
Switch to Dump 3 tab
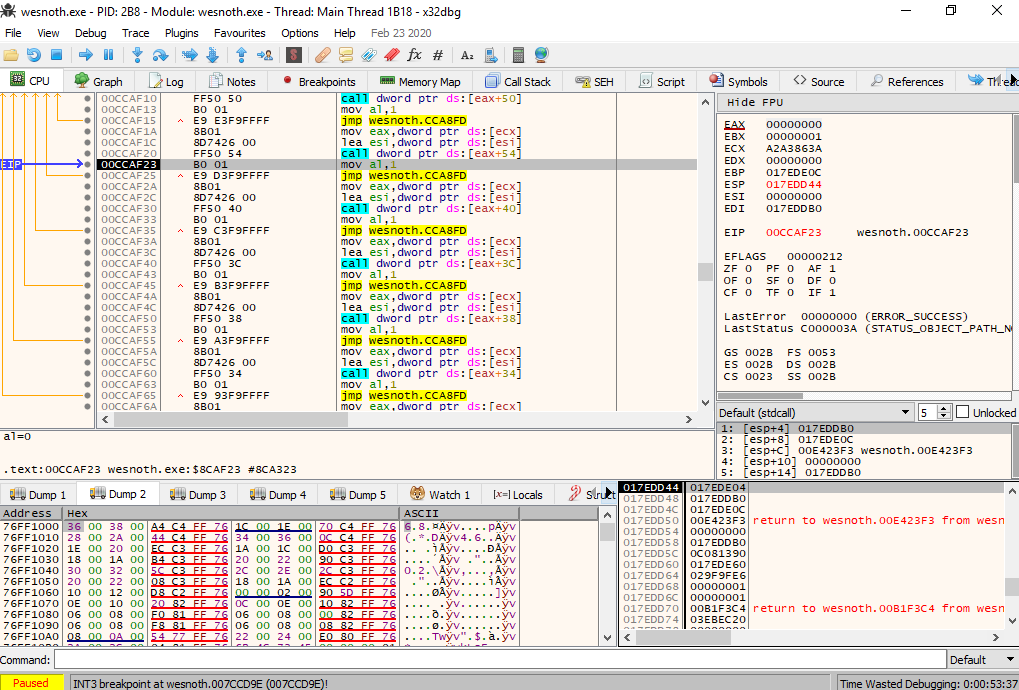pos(198,494)
